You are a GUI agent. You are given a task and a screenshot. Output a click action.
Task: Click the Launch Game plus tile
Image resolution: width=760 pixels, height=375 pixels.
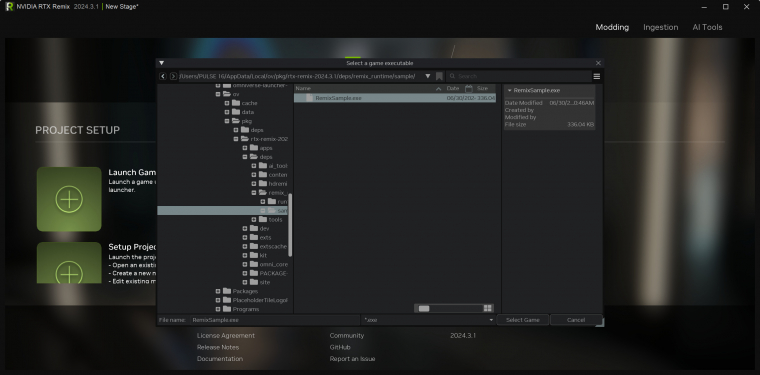coord(69,199)
